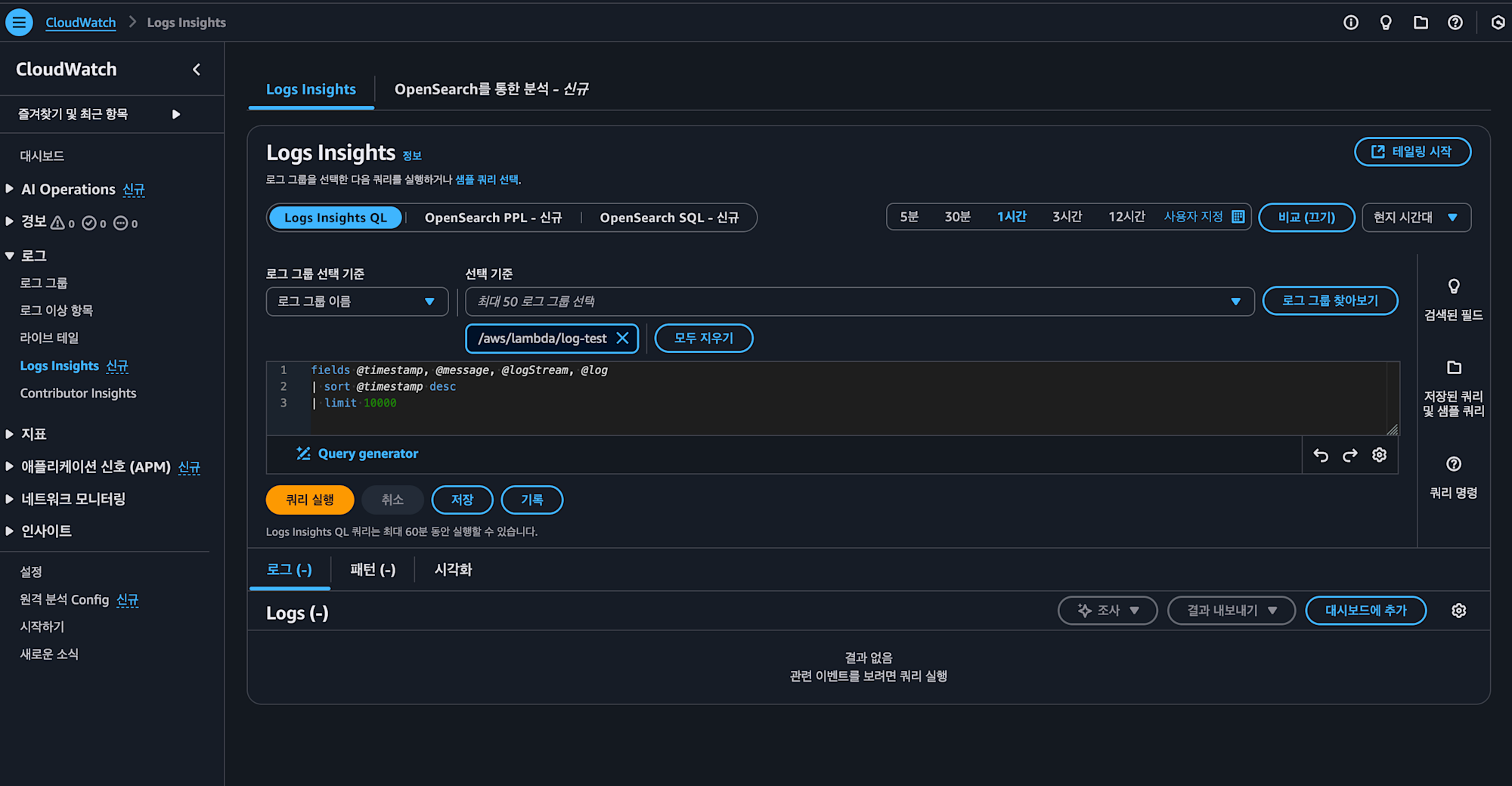Screen dimensions: 1512x786
Task: Open 설정 in the sidebar
Action: coord(31,572)
